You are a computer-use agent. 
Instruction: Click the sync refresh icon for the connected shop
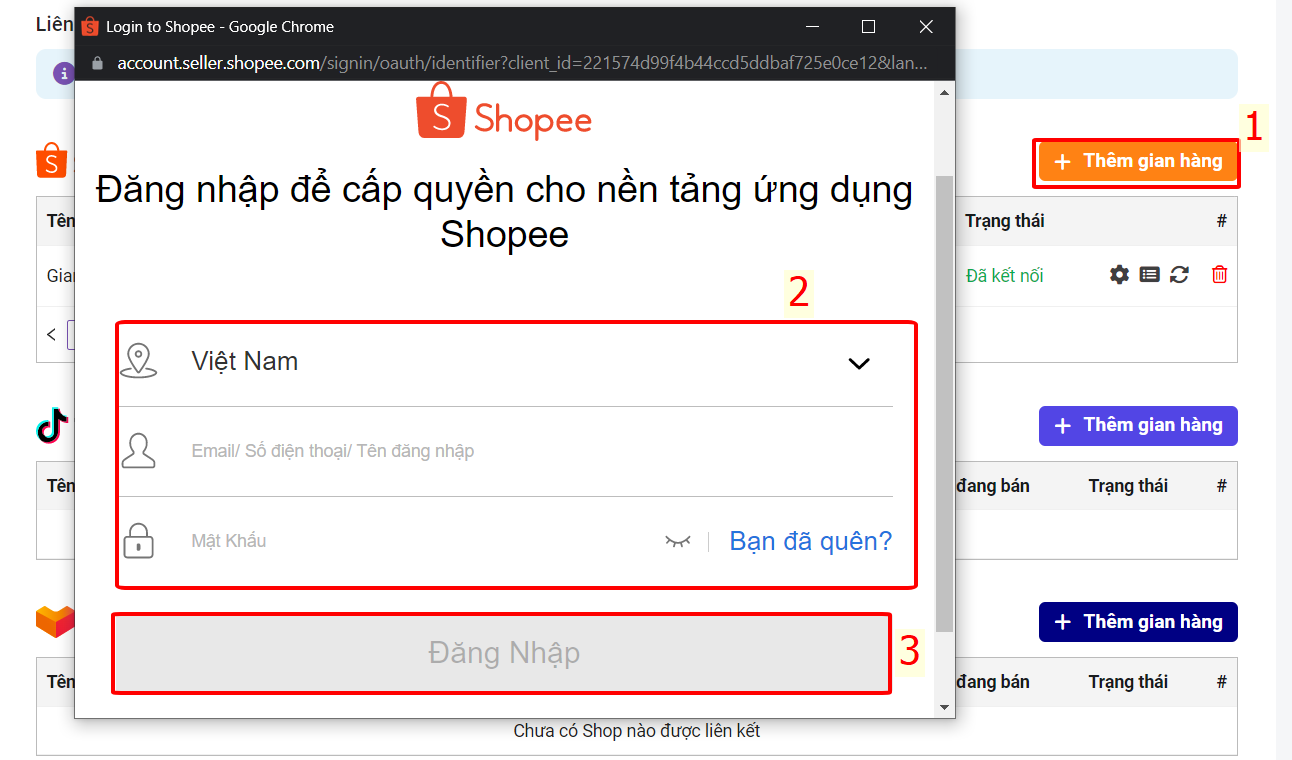[x=1180, y=274]
